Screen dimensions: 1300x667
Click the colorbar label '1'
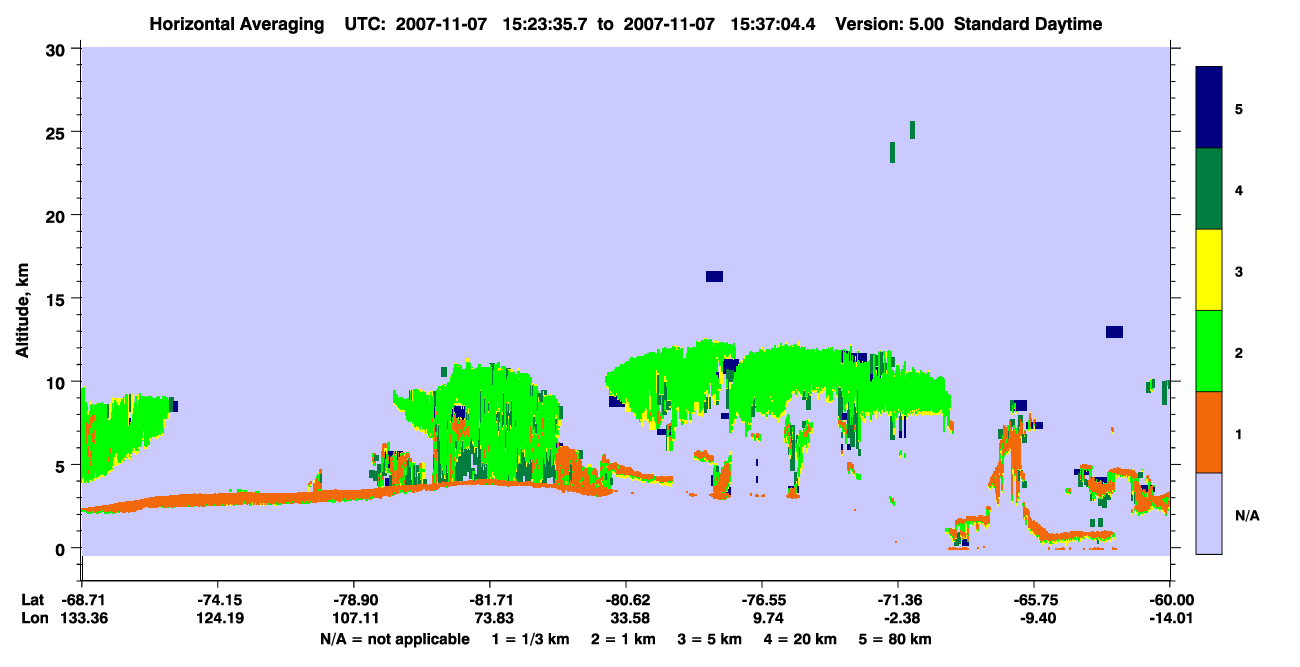pyautogui.click(x=1240, y=433)
